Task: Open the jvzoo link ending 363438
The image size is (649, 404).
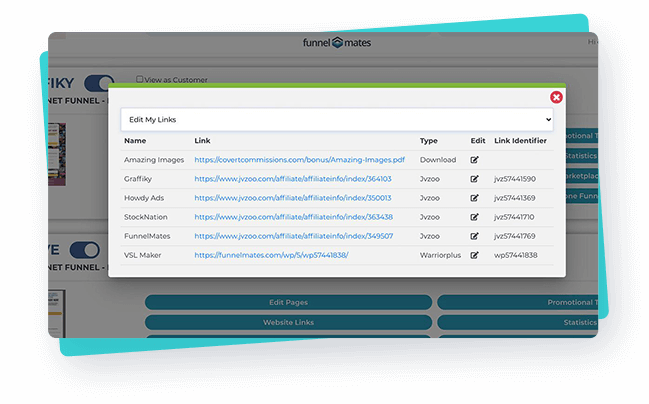Action: [x=293, y=217]
